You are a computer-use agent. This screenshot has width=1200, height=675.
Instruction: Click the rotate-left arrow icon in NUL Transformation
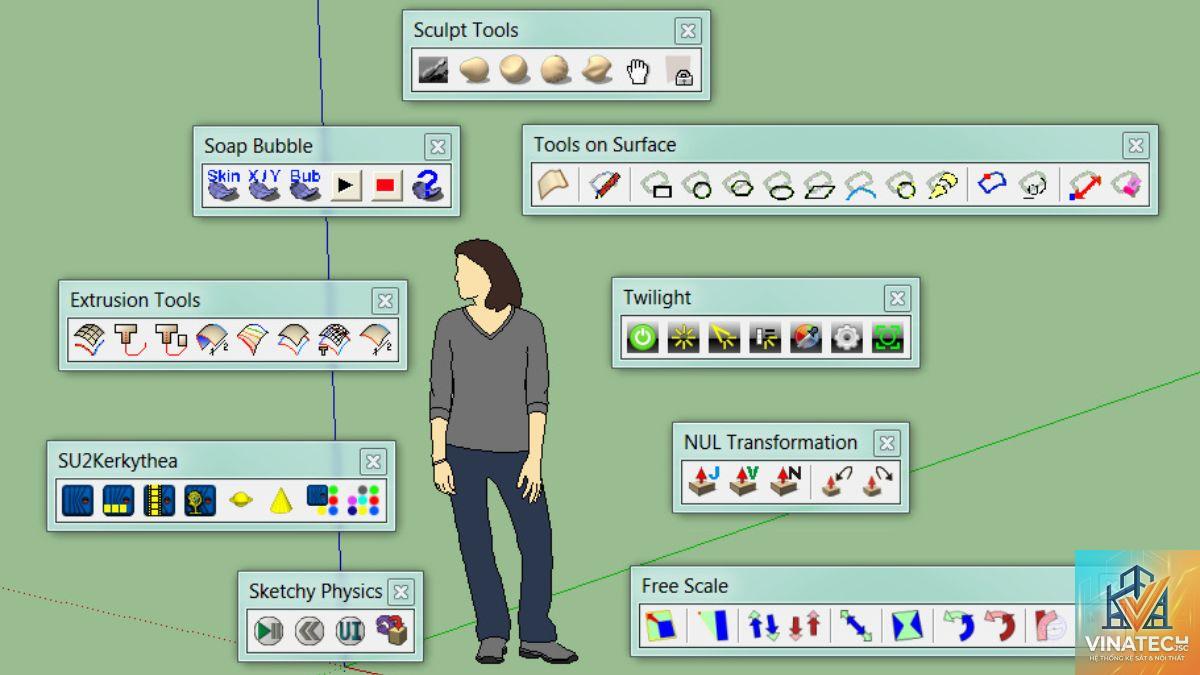pyautogui.click(x=835, y=482)
